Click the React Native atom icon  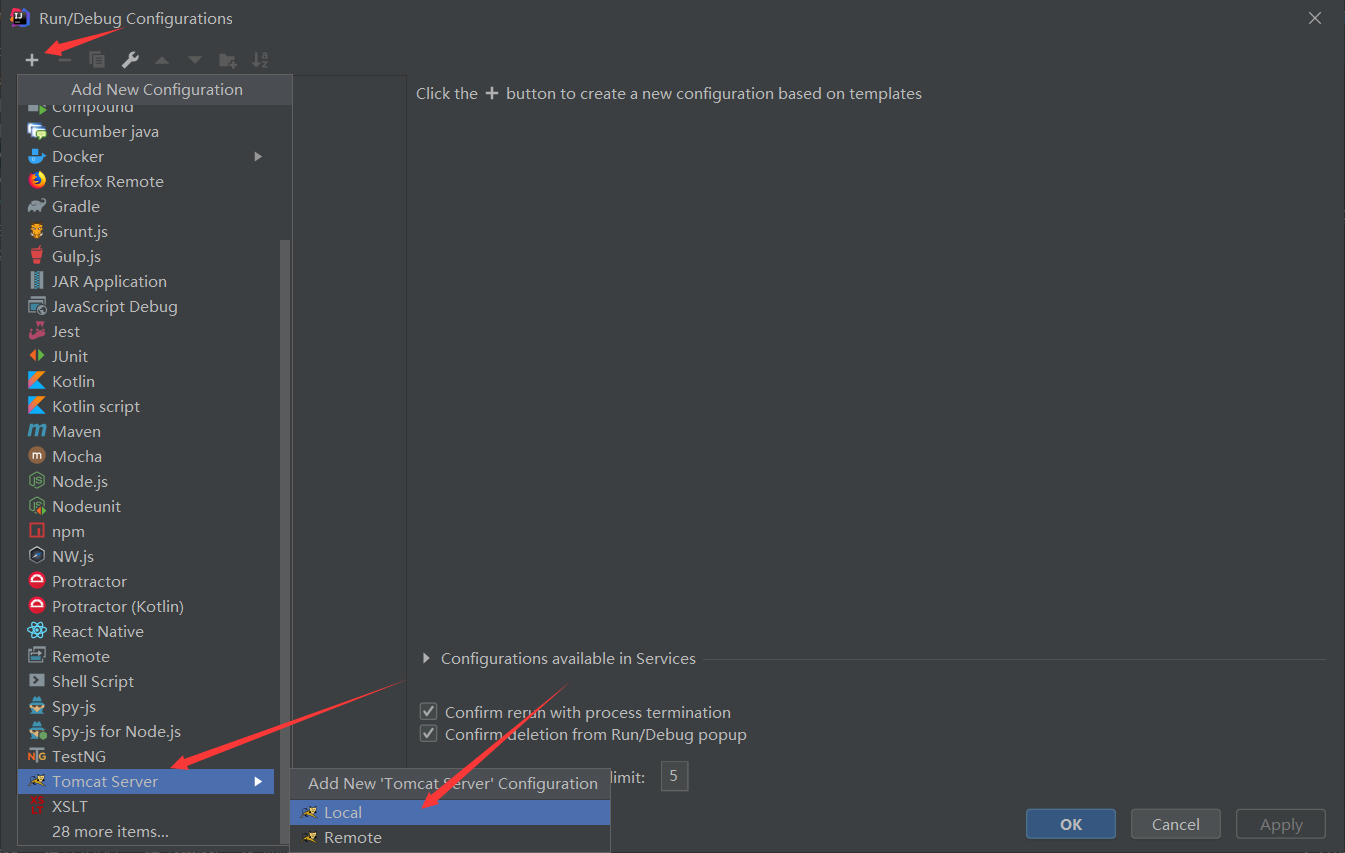pyautogui.click(x=37, y=631)
